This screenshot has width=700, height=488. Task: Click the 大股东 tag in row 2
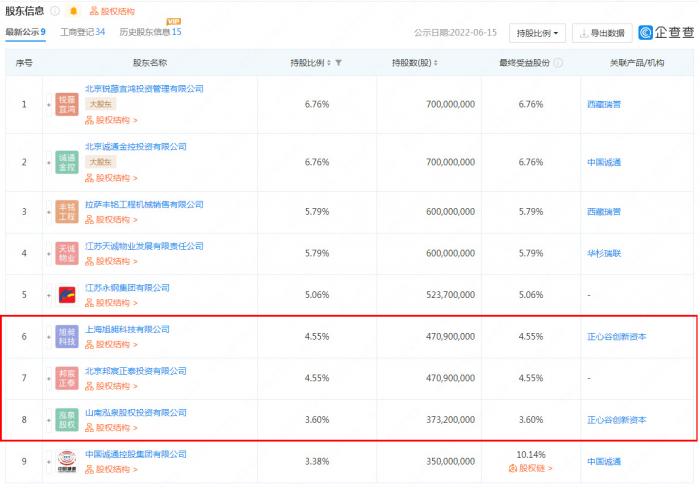click(100, 162)
